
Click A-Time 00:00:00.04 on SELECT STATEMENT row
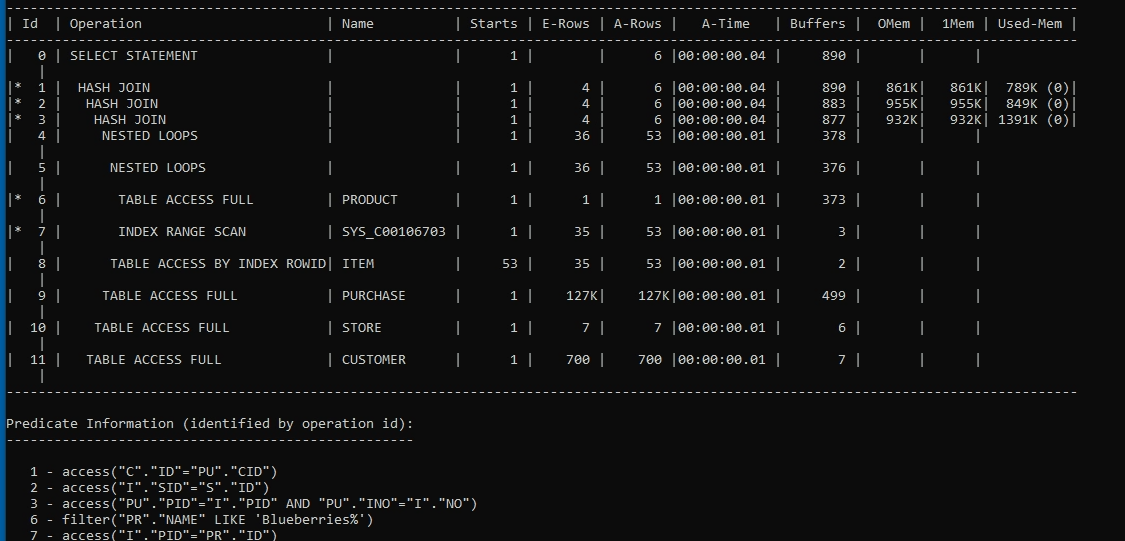pyautogui.click(x=721, y=55)
